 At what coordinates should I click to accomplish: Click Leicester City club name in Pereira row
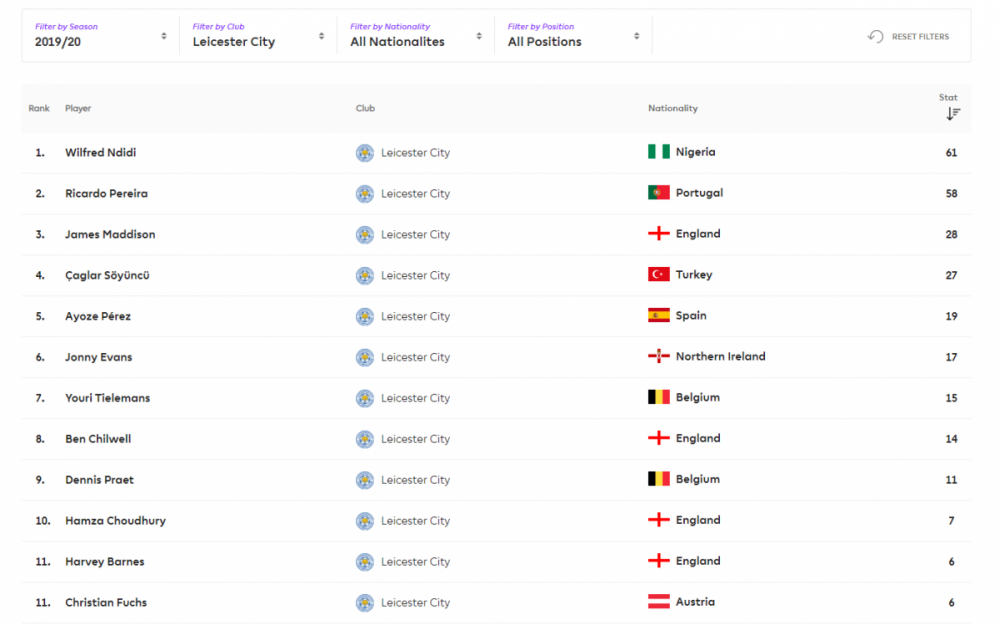point(416,194)
